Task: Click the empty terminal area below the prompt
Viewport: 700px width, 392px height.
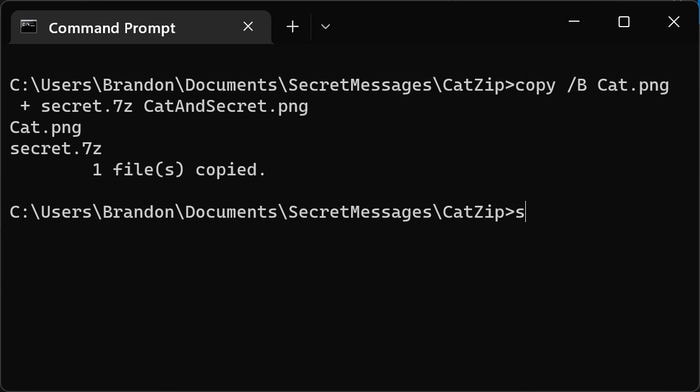Action: click(350, 304)
